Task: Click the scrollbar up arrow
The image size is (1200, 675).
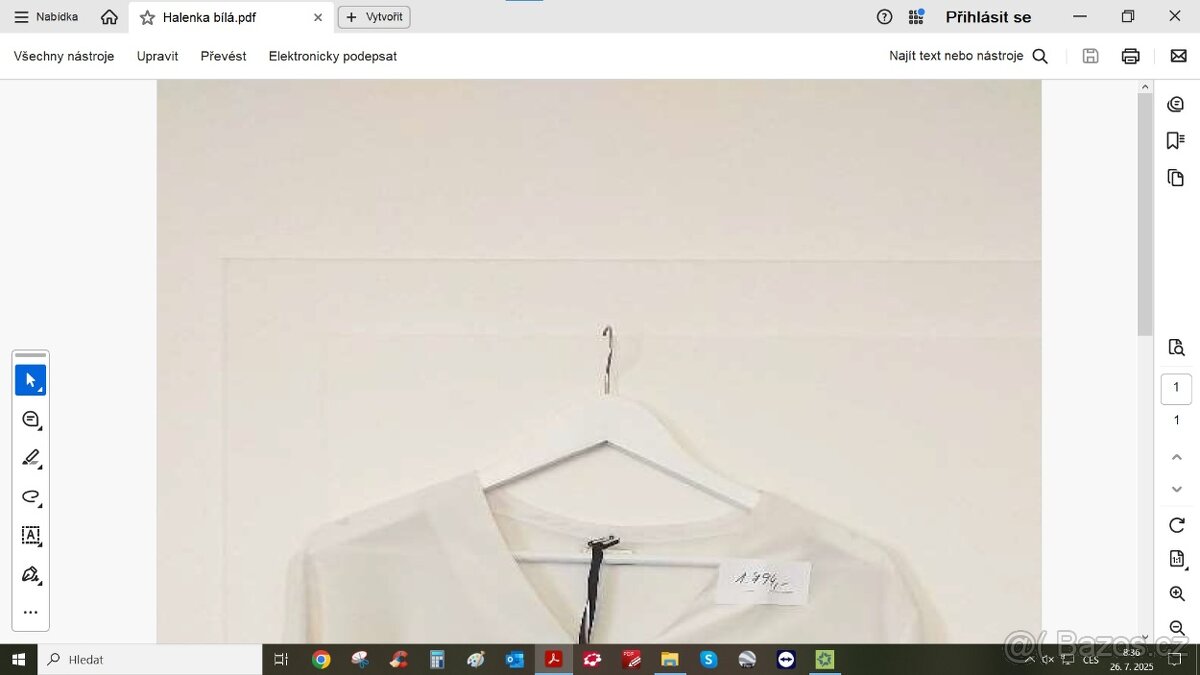Action: [x=1145, y=87]
